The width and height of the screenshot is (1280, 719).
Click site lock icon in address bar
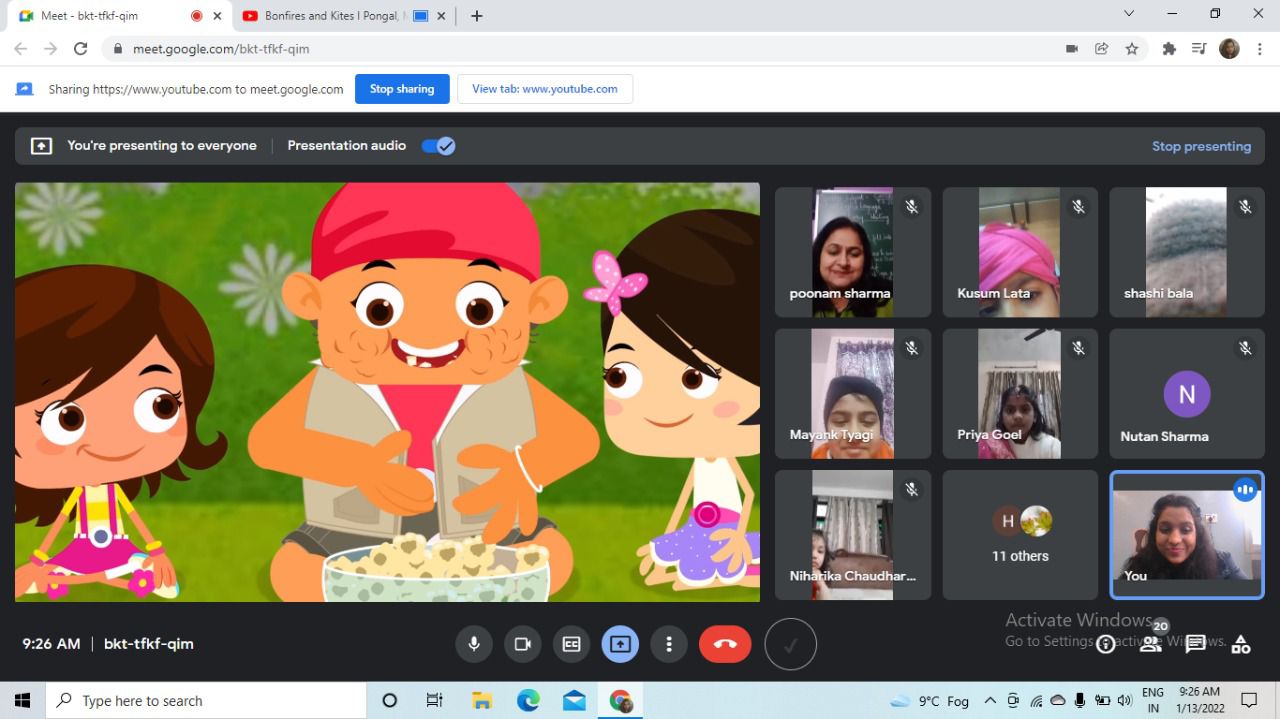pyautogui.click(x=117, y=48)
